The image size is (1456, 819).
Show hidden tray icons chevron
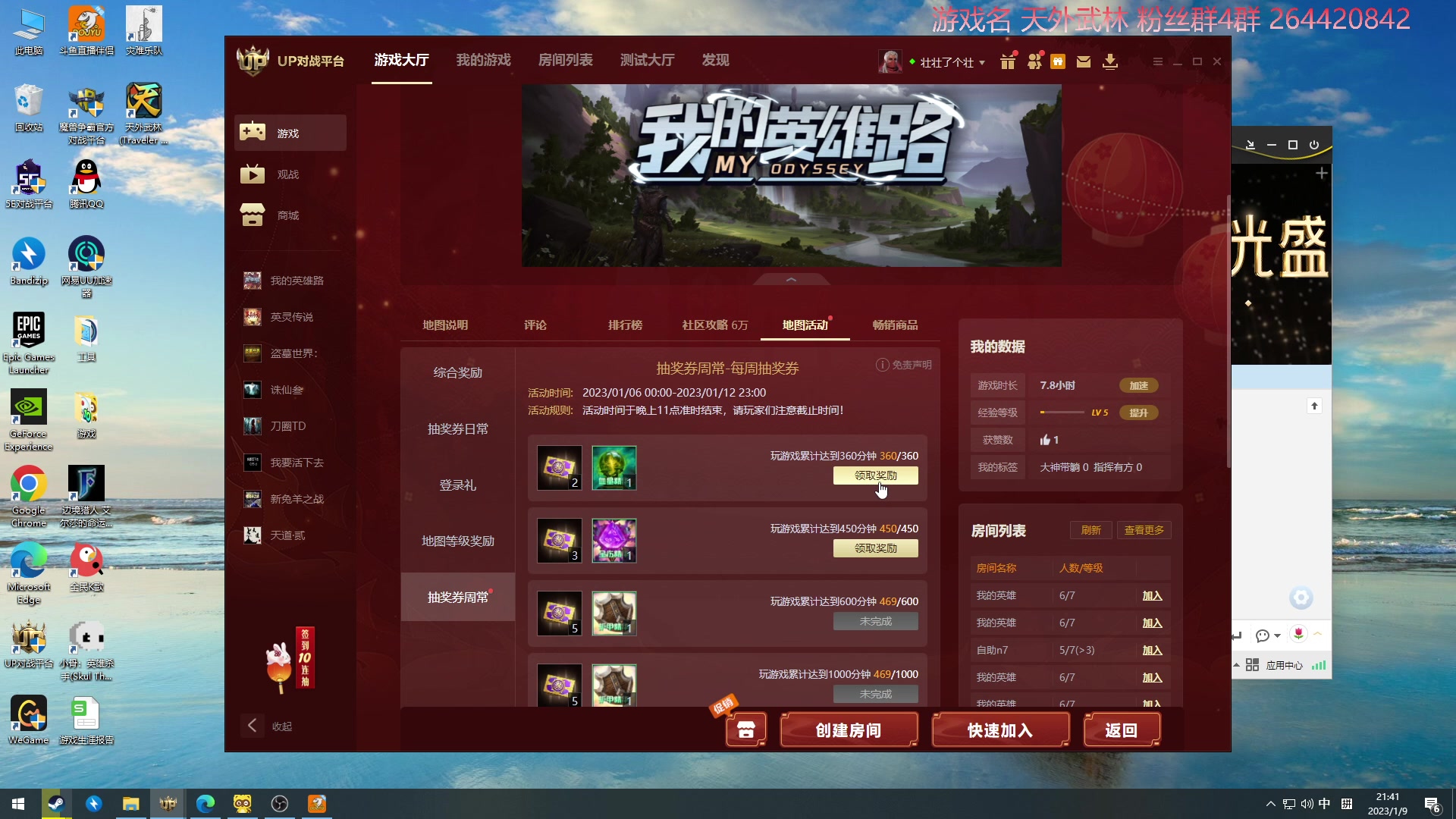(1270, 804)
